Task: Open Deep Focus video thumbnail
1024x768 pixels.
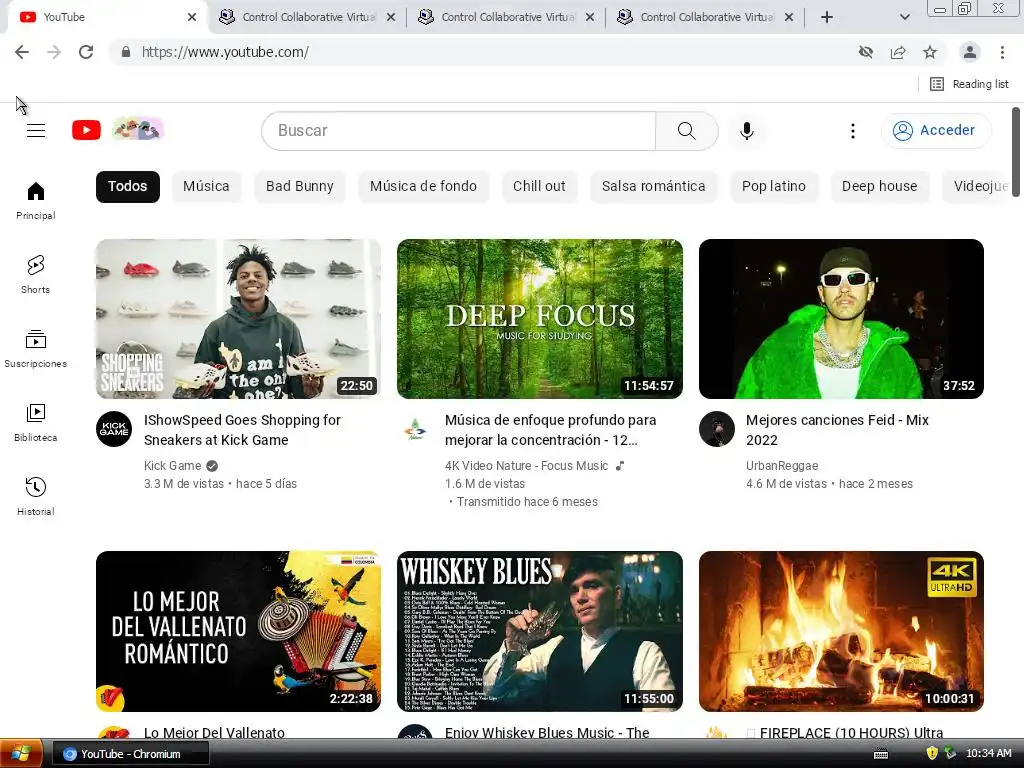Action: point(540,319)
